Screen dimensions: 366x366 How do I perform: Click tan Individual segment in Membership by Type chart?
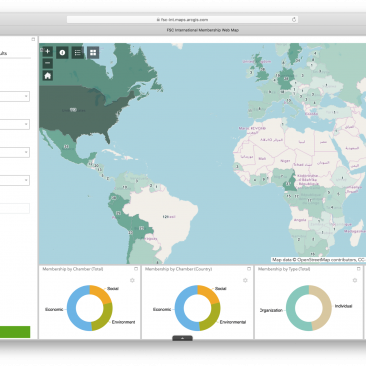pos(327,308)
